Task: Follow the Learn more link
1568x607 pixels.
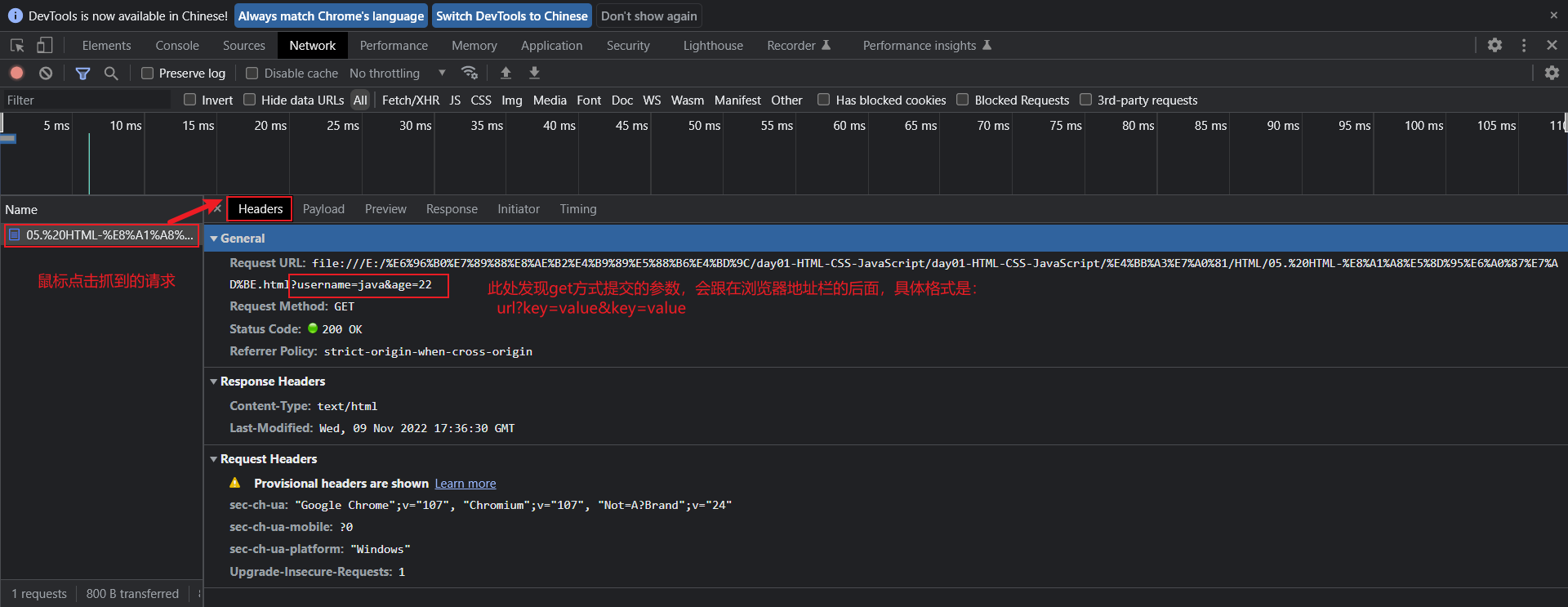Action: click(465, 484)
